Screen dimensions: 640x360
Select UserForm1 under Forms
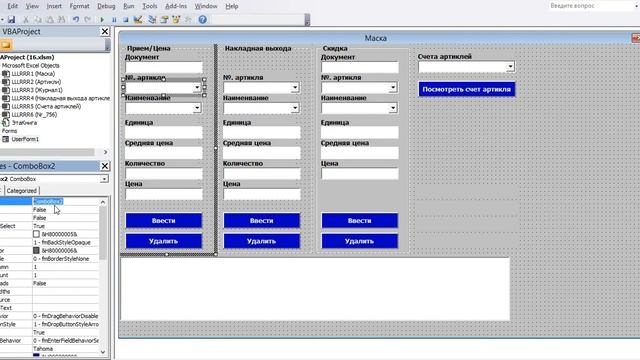(24, 139)
